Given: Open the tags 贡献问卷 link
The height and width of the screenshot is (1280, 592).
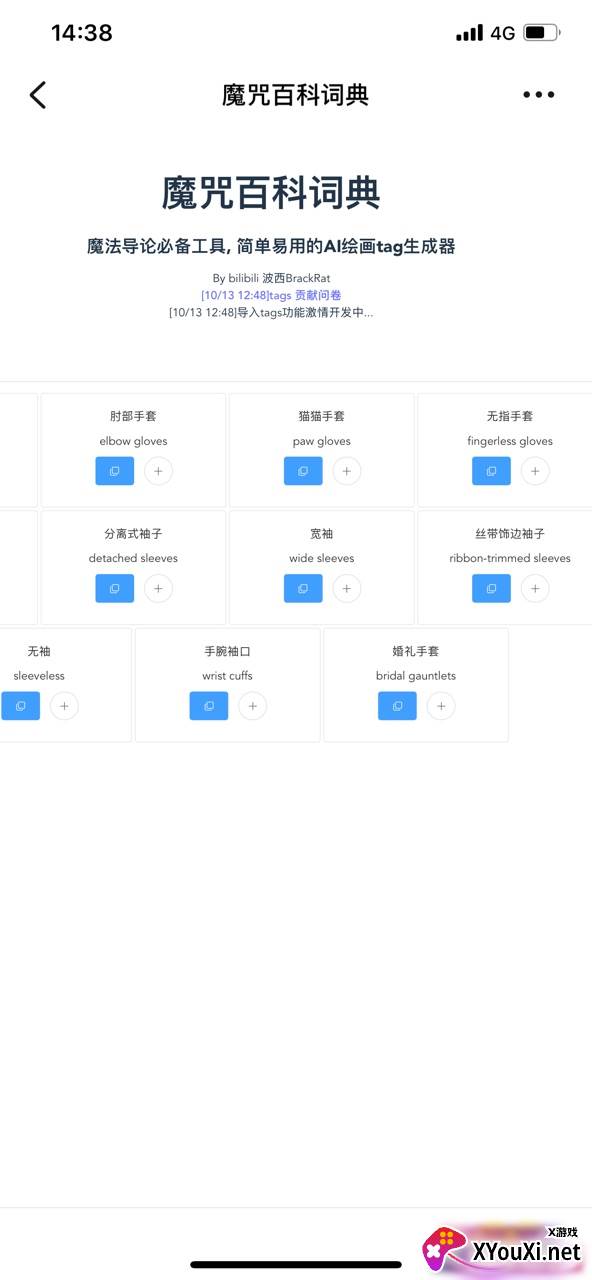Looking at the screenshot, I should (271, 295).
